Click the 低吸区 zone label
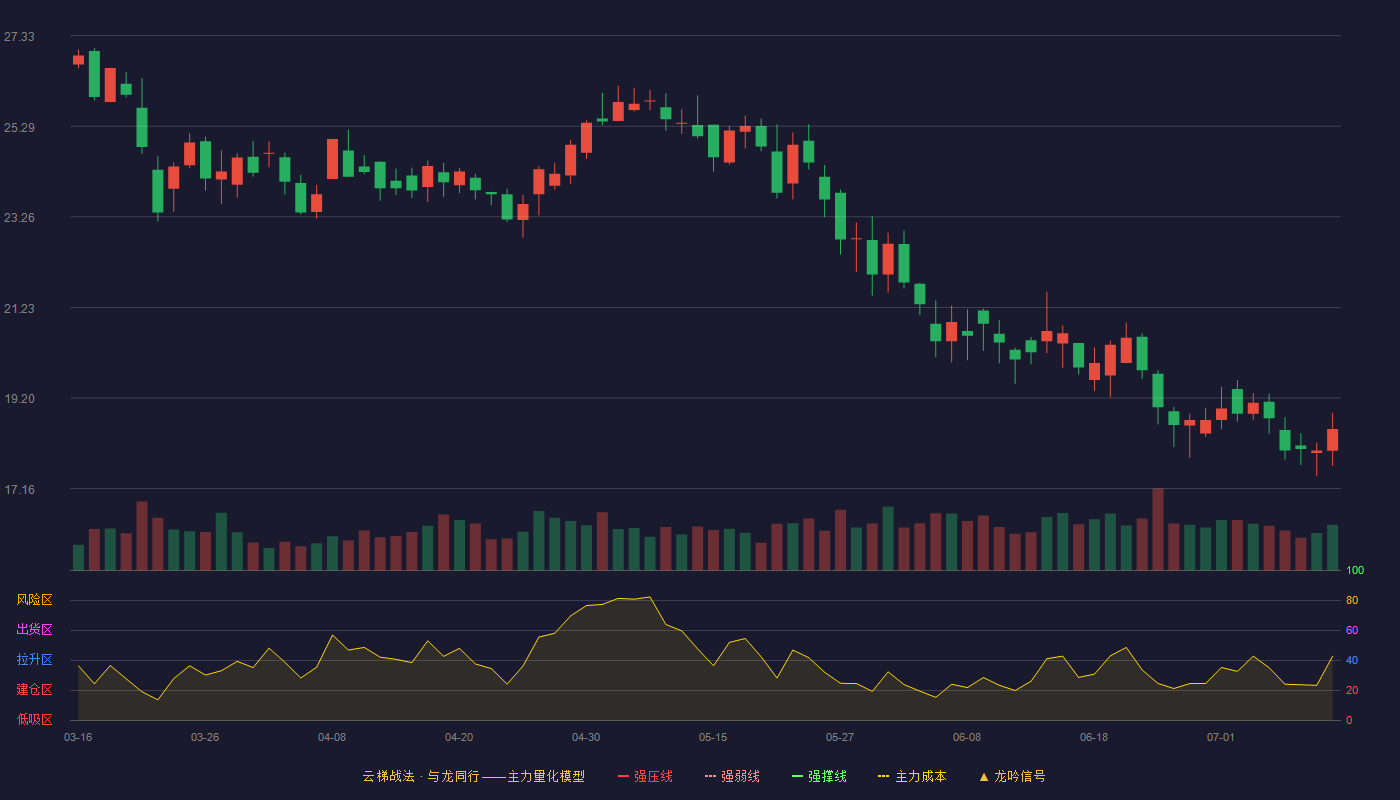This screenshot has width=1400, height=800. 34,719
